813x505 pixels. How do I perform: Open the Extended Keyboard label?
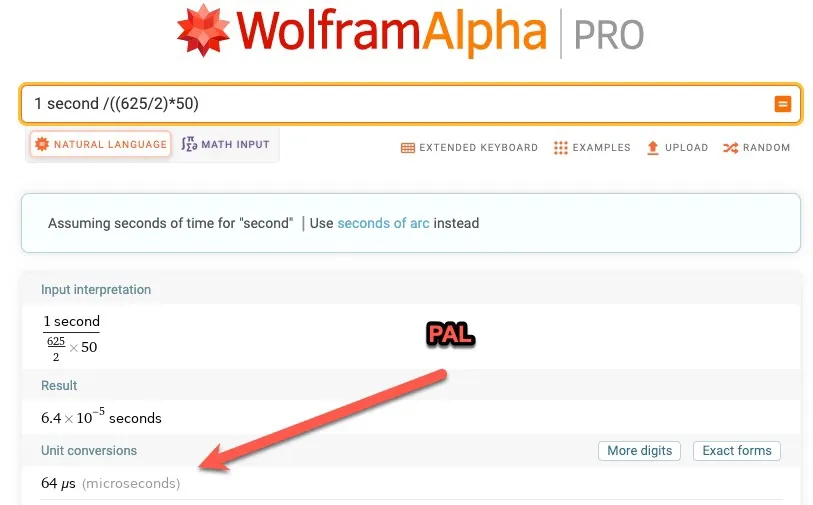479,148
